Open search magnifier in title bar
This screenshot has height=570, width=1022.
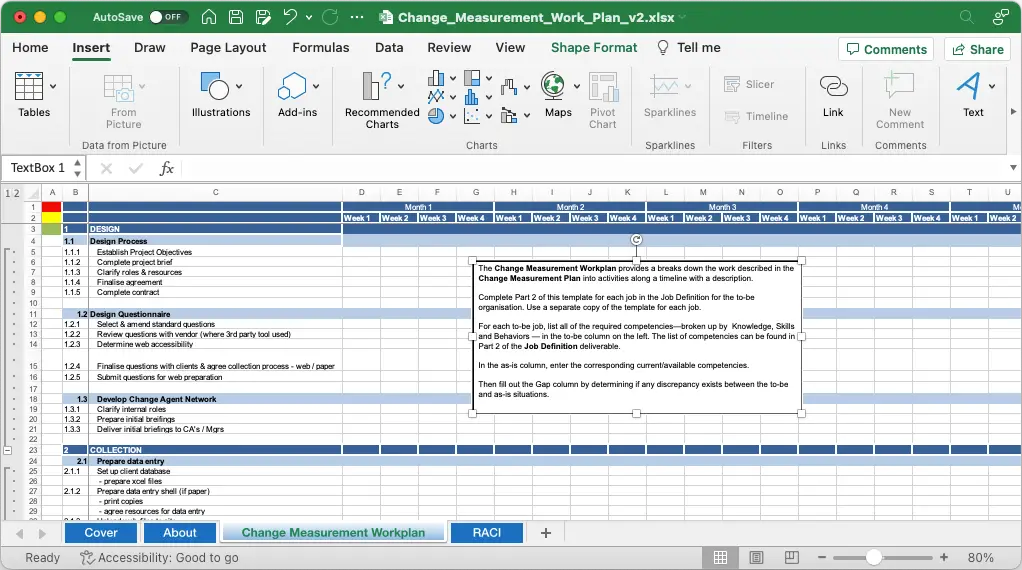pos(967,17)
